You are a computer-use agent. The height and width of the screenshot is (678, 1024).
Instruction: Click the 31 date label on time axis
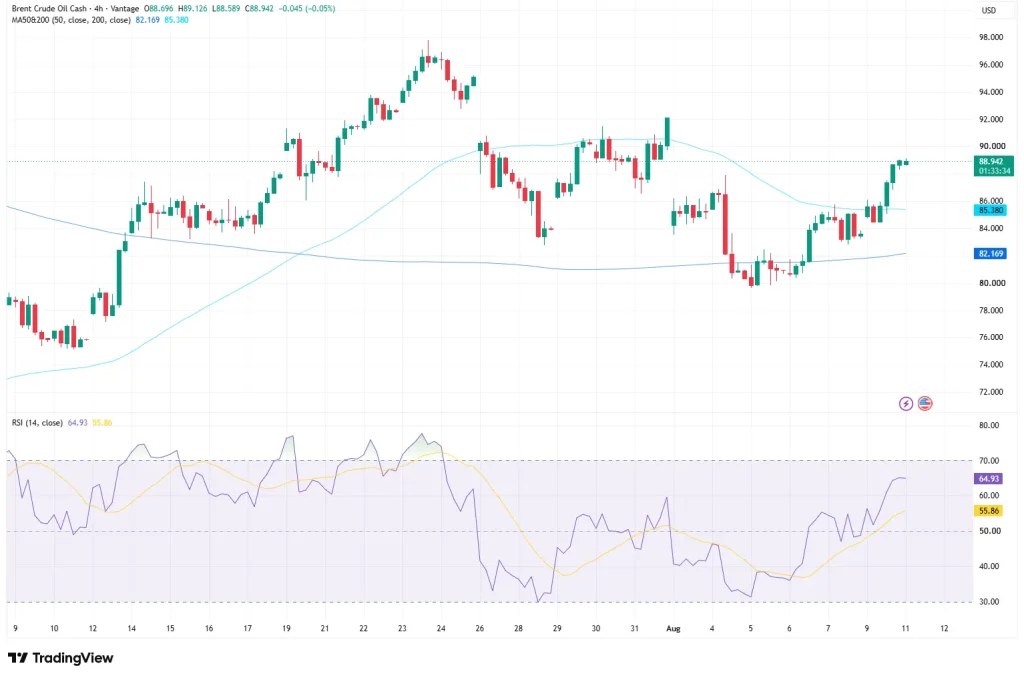634,628
